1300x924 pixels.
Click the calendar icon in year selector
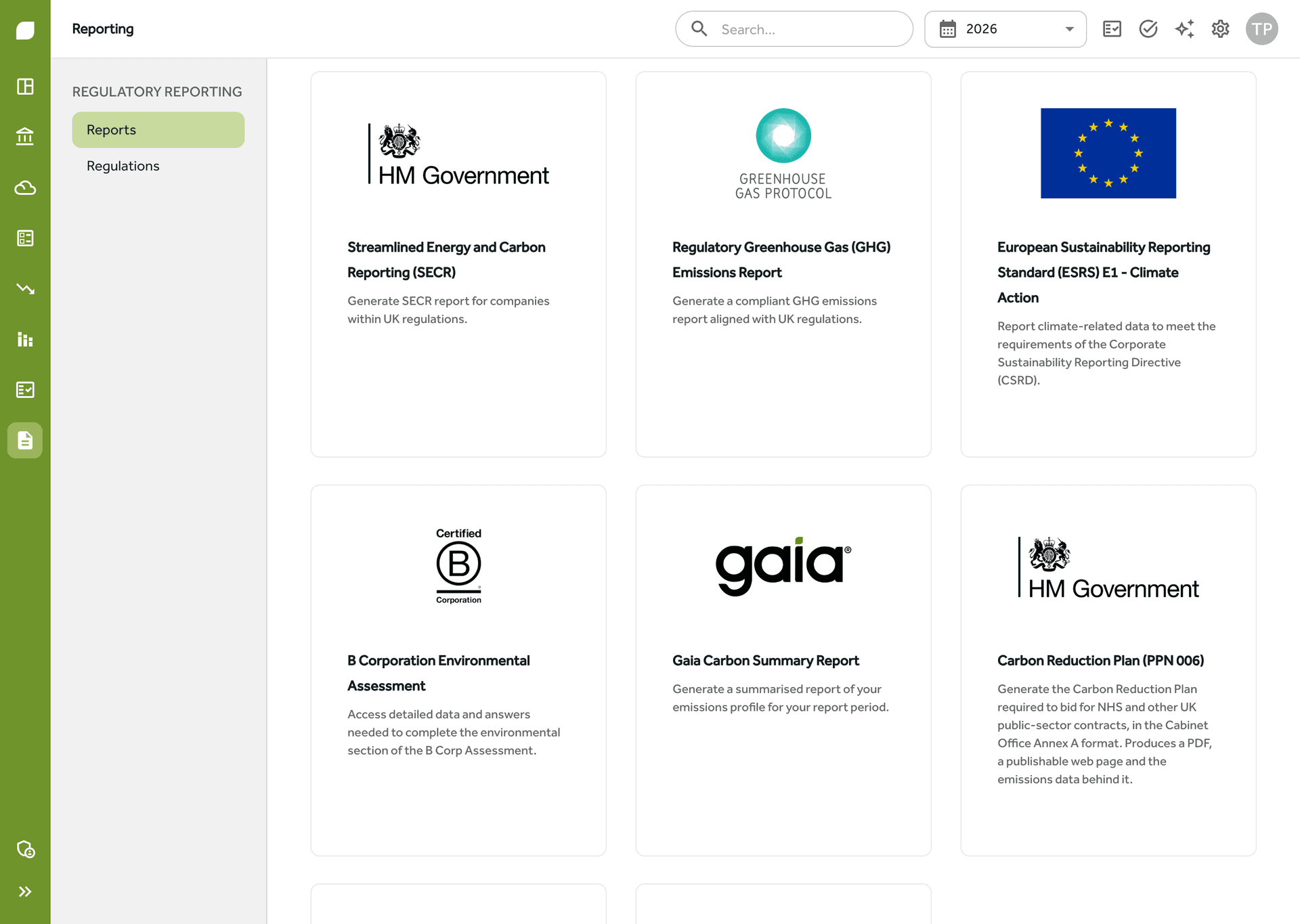click(948, 29)
